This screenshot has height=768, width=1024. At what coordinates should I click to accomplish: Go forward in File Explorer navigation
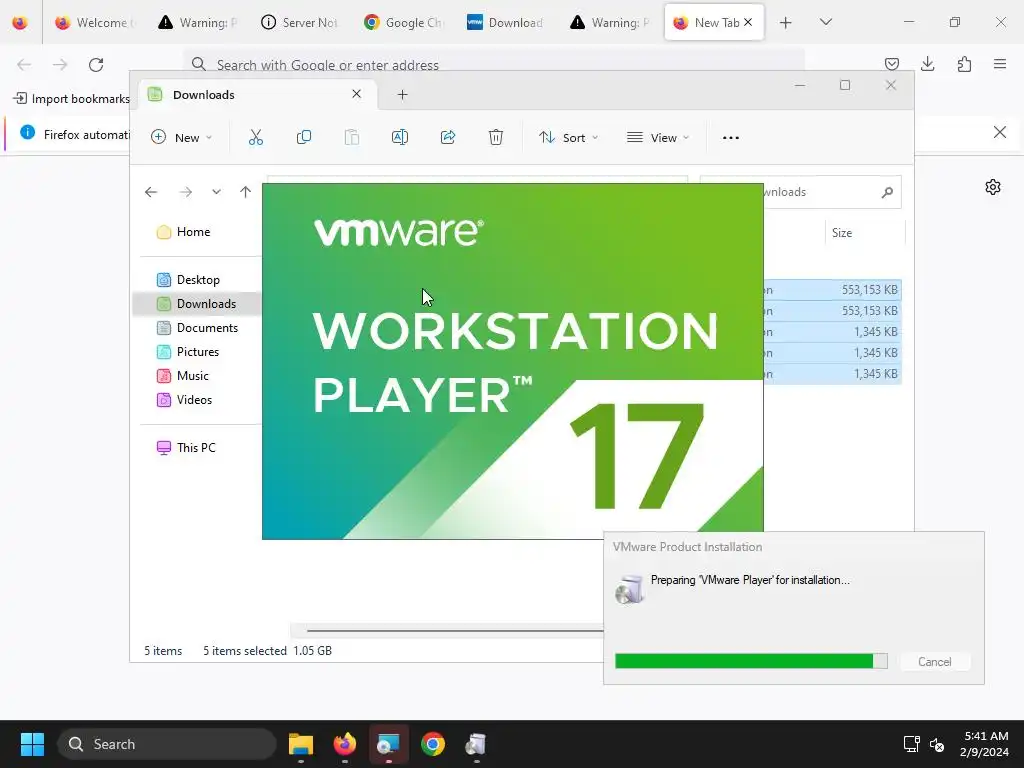(185, 192)
